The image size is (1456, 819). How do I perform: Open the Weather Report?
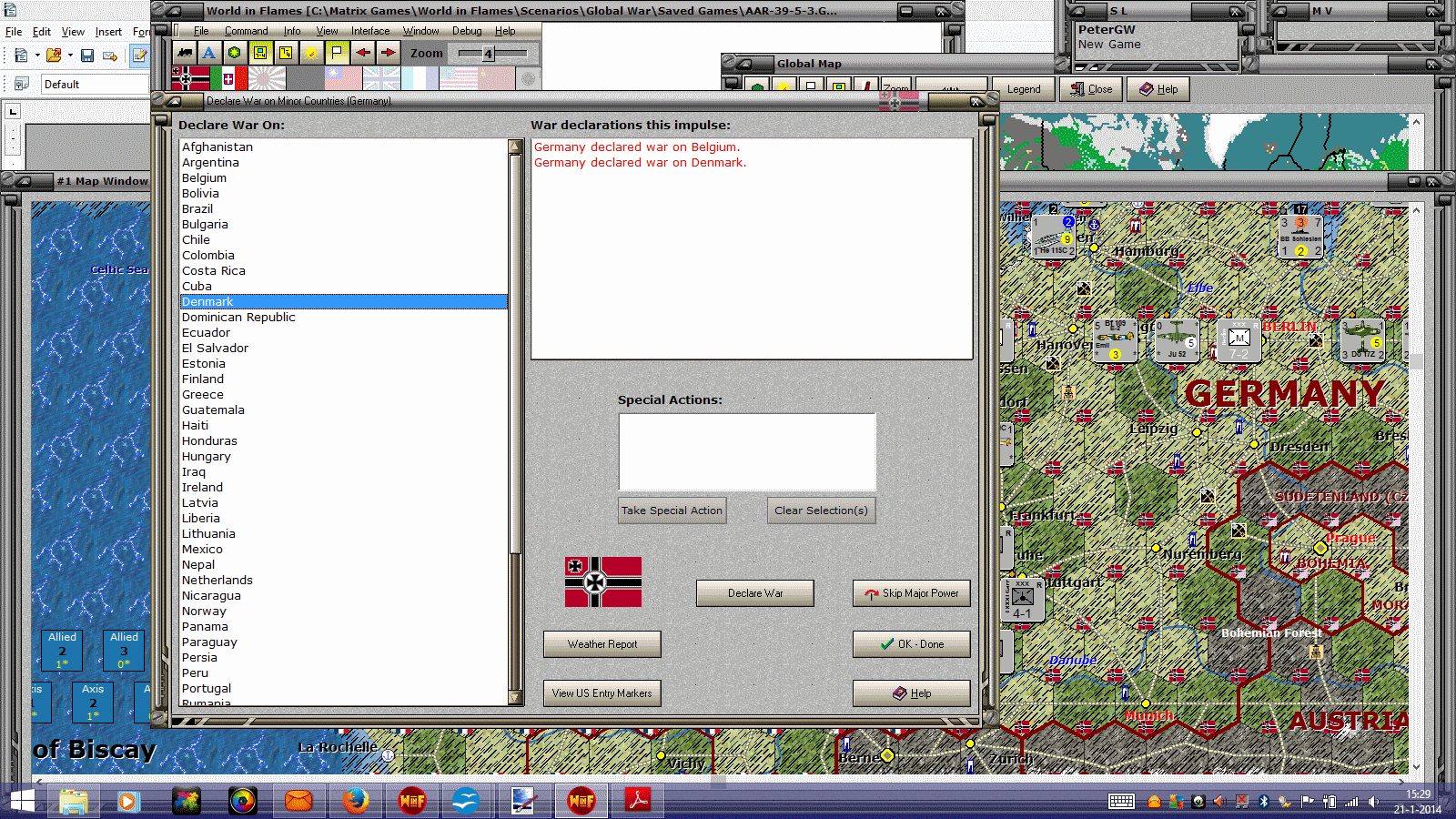(602, 644)
